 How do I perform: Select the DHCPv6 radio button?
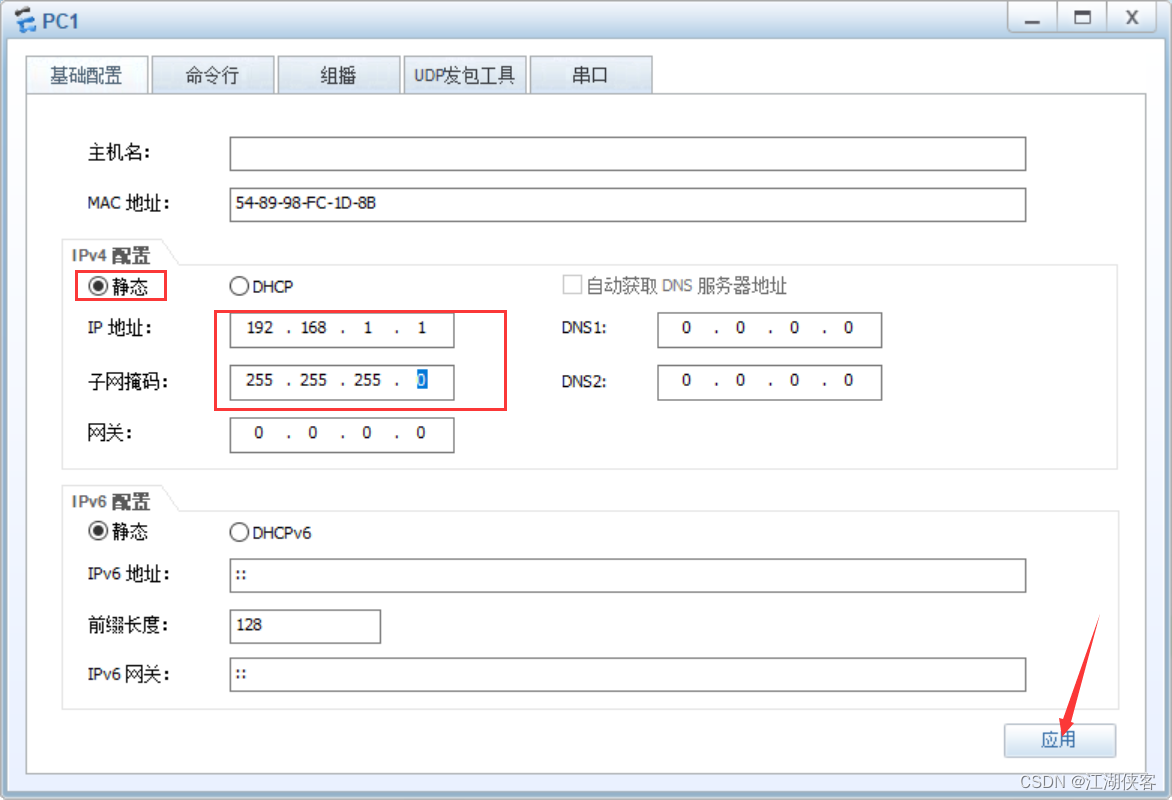[x=239, y=532]
